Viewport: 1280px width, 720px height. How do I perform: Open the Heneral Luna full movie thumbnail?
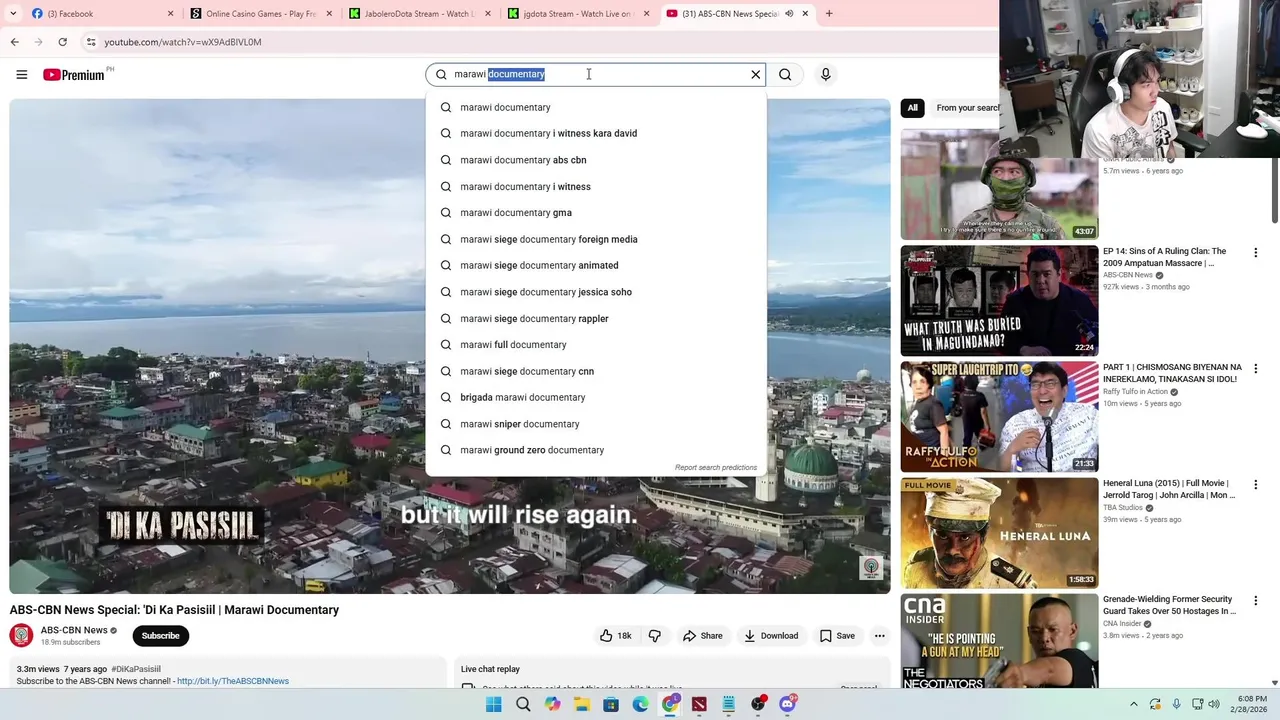pyautogui.click(x=999, y=533)
